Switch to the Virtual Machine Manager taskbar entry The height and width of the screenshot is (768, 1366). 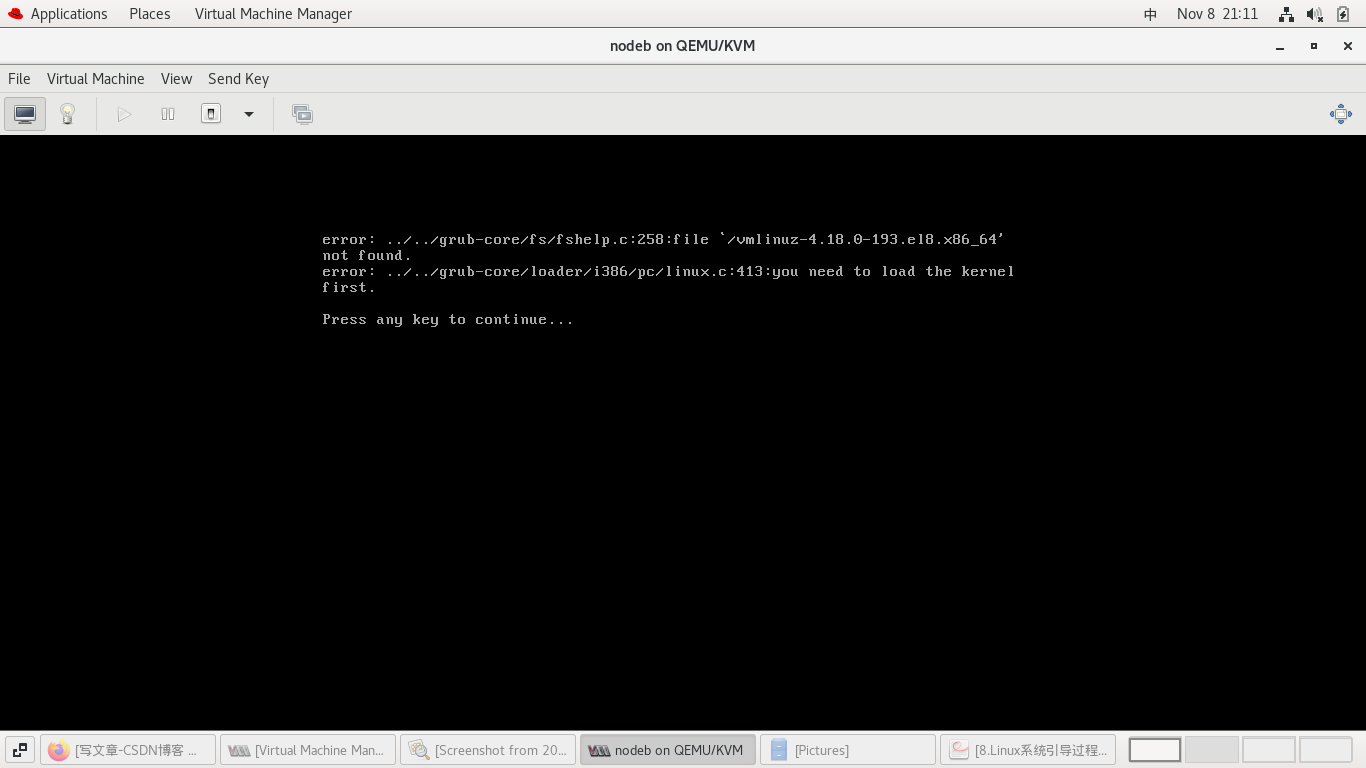[307, 749]
